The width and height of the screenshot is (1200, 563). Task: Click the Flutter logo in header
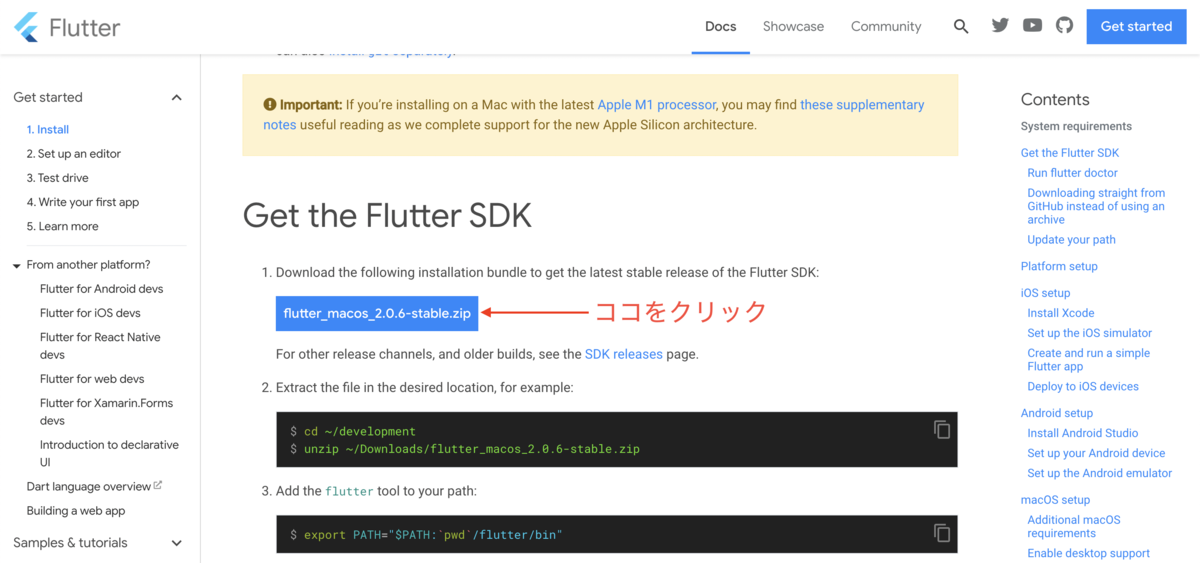point(67,27)
